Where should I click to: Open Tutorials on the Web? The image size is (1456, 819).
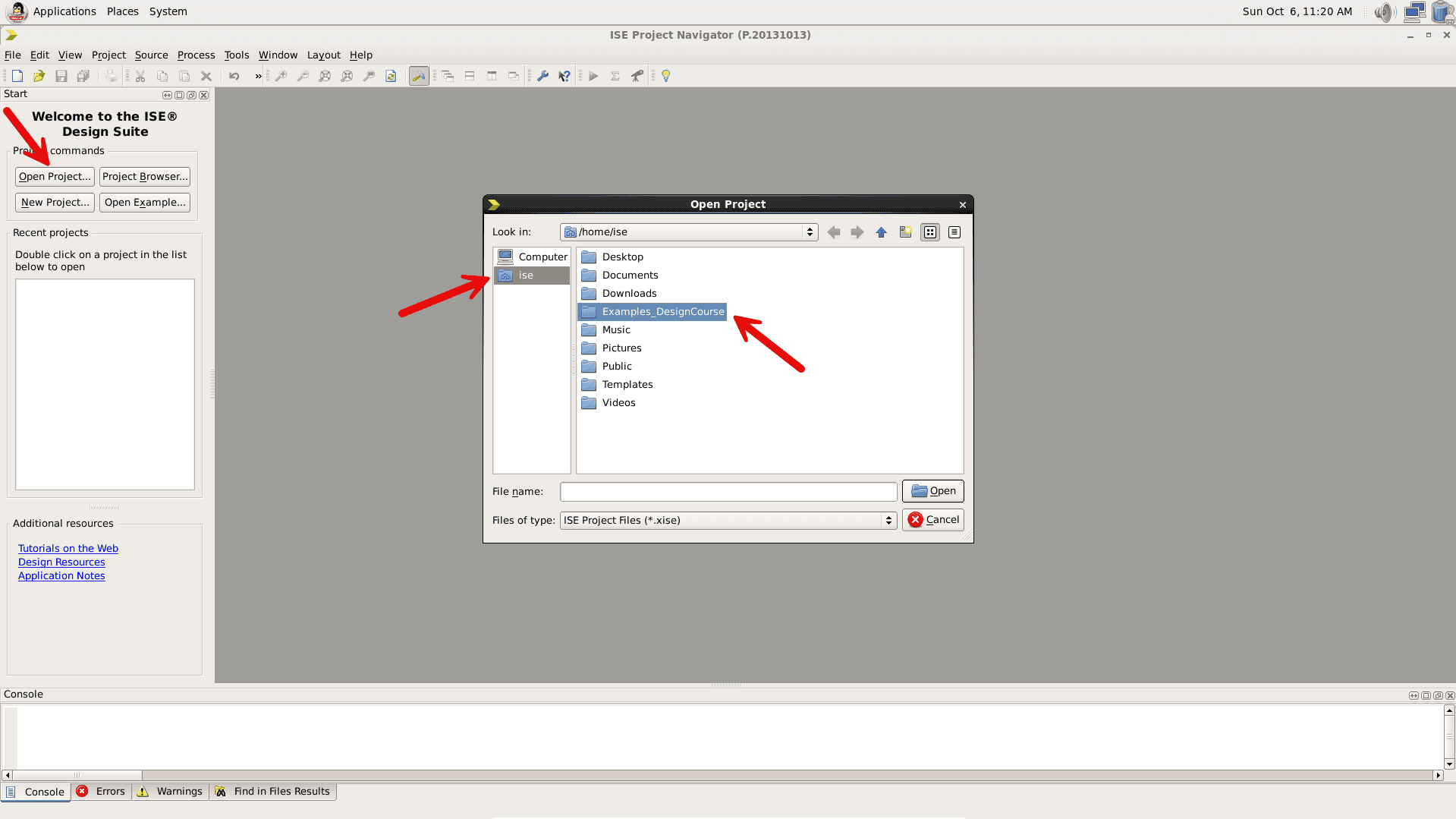coord(68,548)
